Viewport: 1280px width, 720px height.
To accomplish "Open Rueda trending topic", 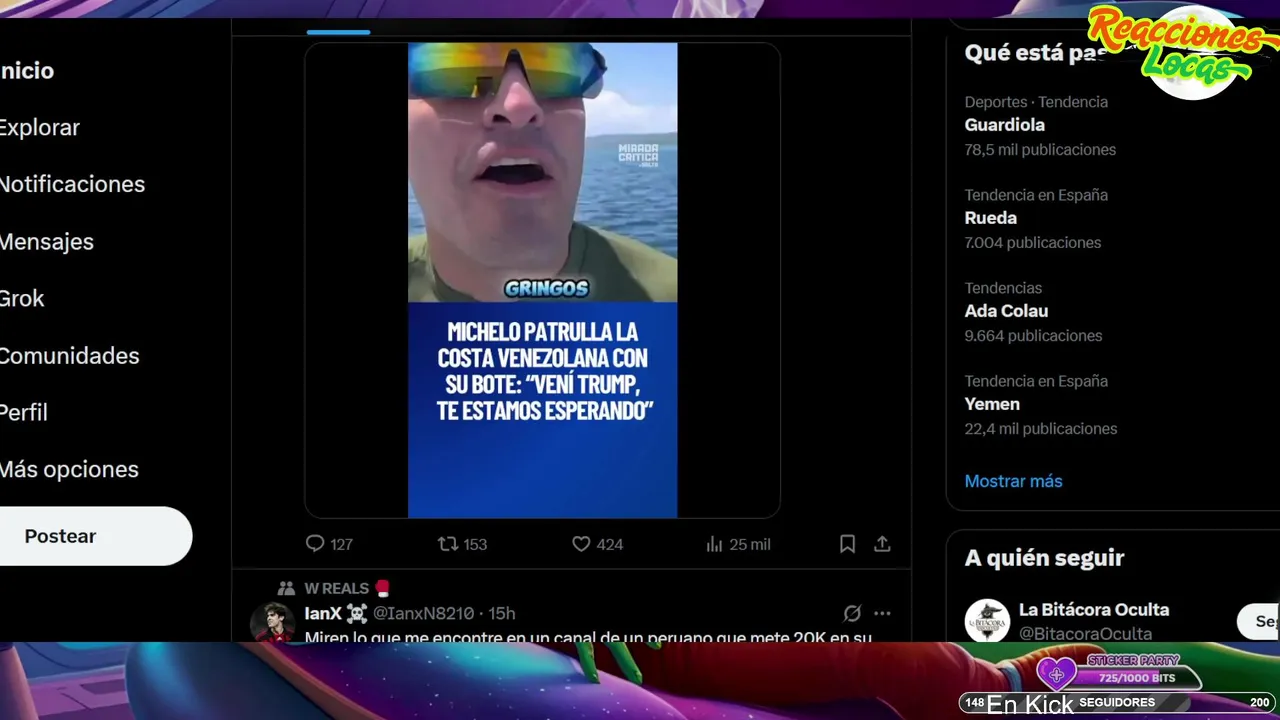I will [x=991, y=218].
